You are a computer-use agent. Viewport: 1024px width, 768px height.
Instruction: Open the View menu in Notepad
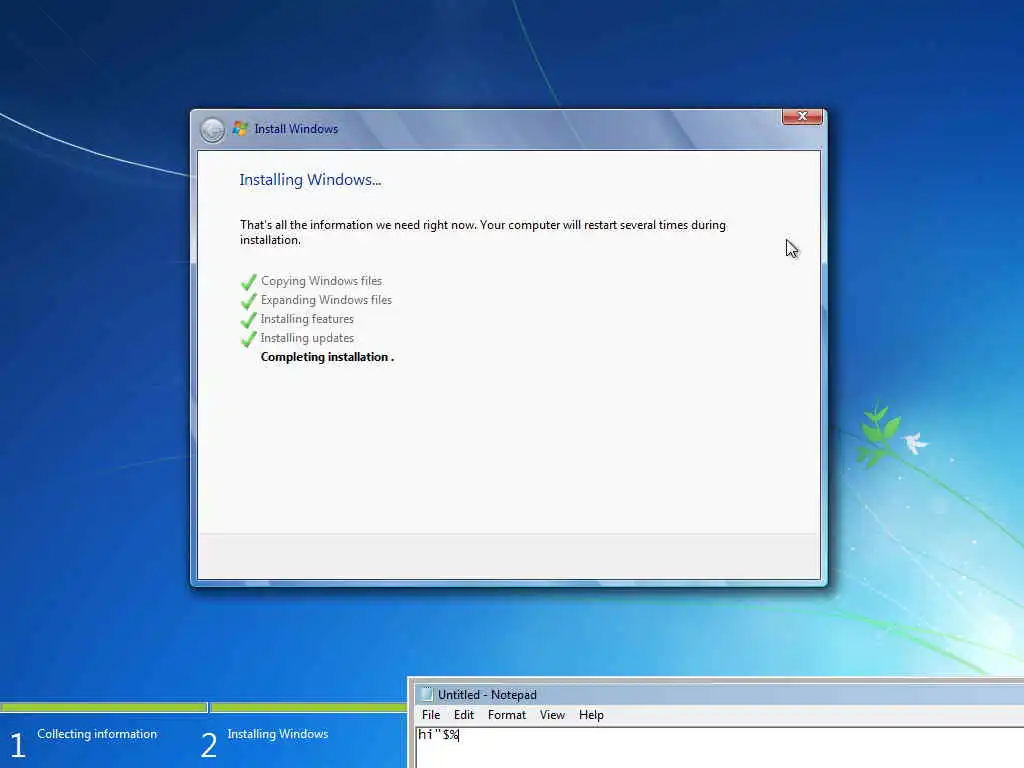tap(552, 715)
